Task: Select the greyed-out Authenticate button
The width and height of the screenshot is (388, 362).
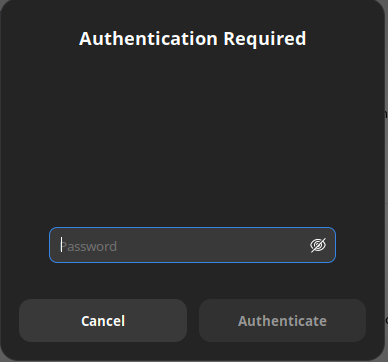Action: coord(282,320)
